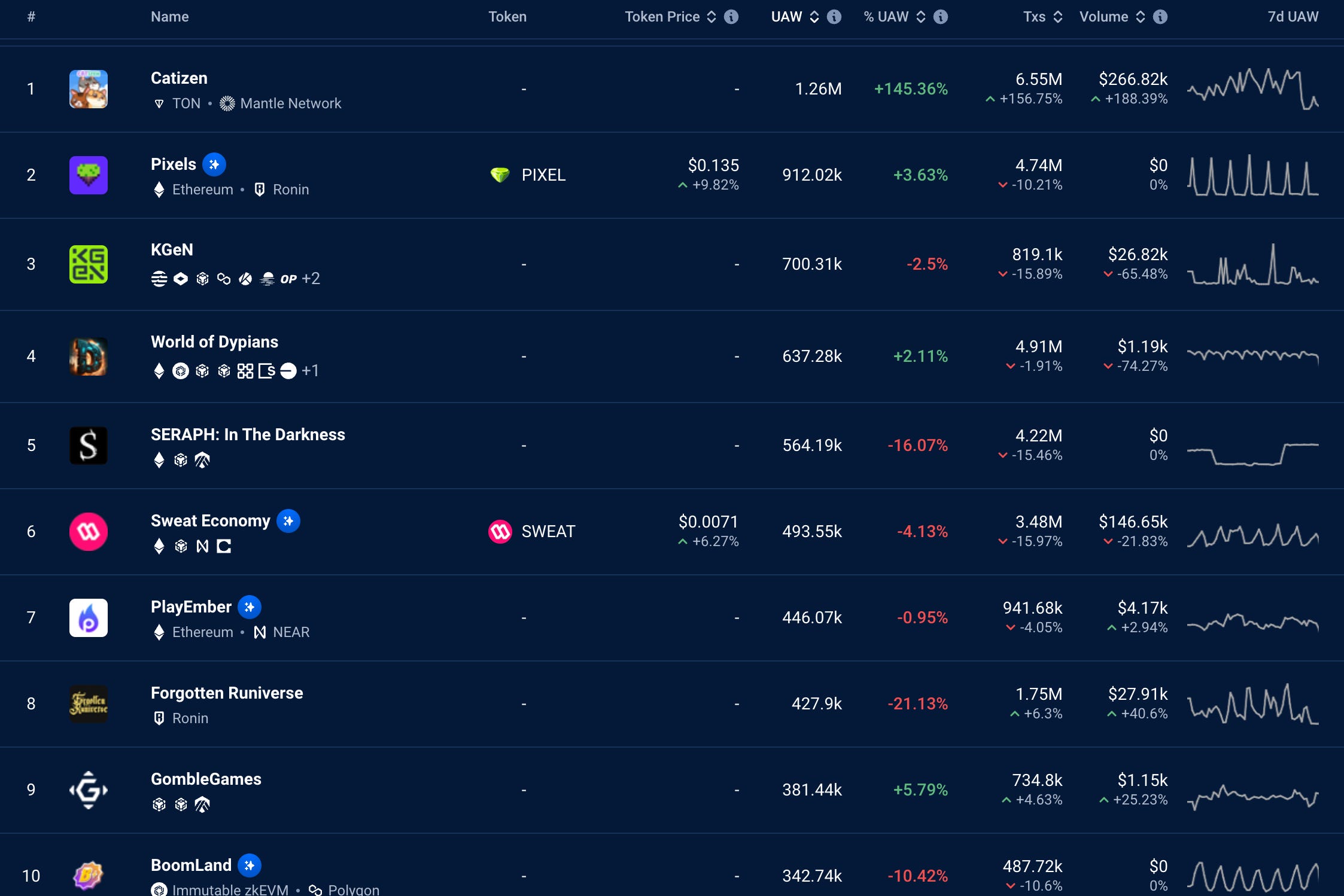Click the SWEAT token pink icon
Screen dimensions: 1344x896
(x=500, y=531)
